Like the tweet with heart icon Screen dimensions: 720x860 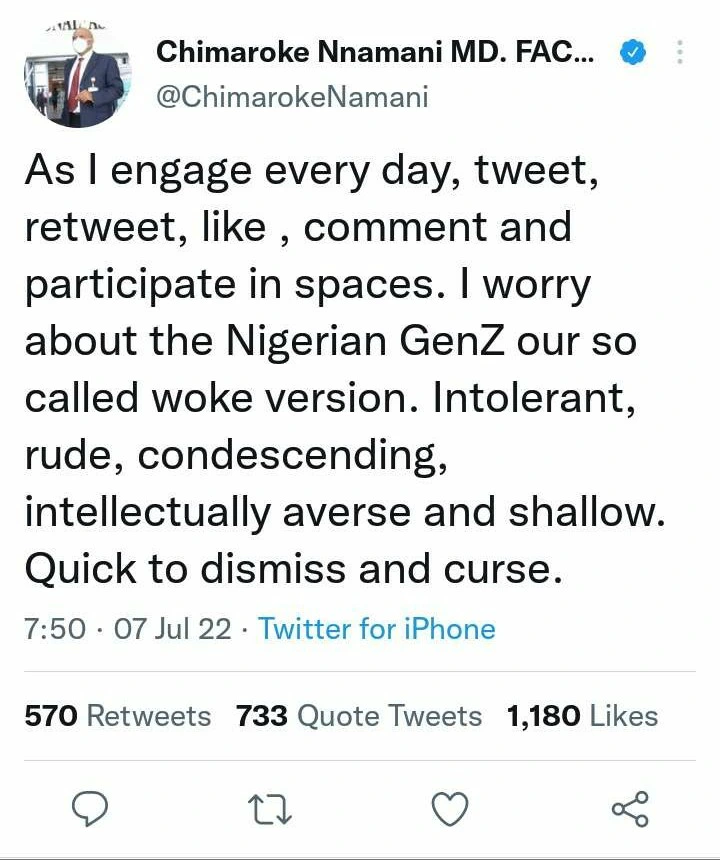(450, 808)
